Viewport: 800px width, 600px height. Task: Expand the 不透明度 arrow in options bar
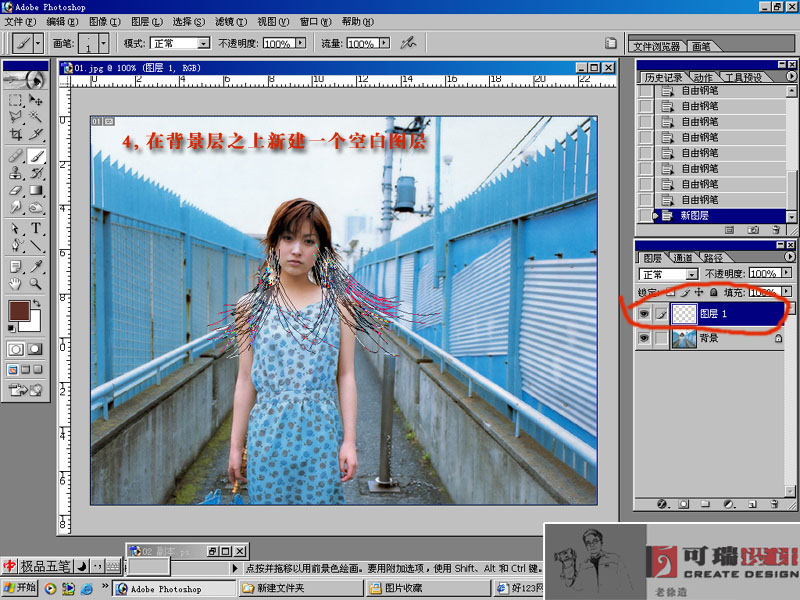click(x=299, y=44)
